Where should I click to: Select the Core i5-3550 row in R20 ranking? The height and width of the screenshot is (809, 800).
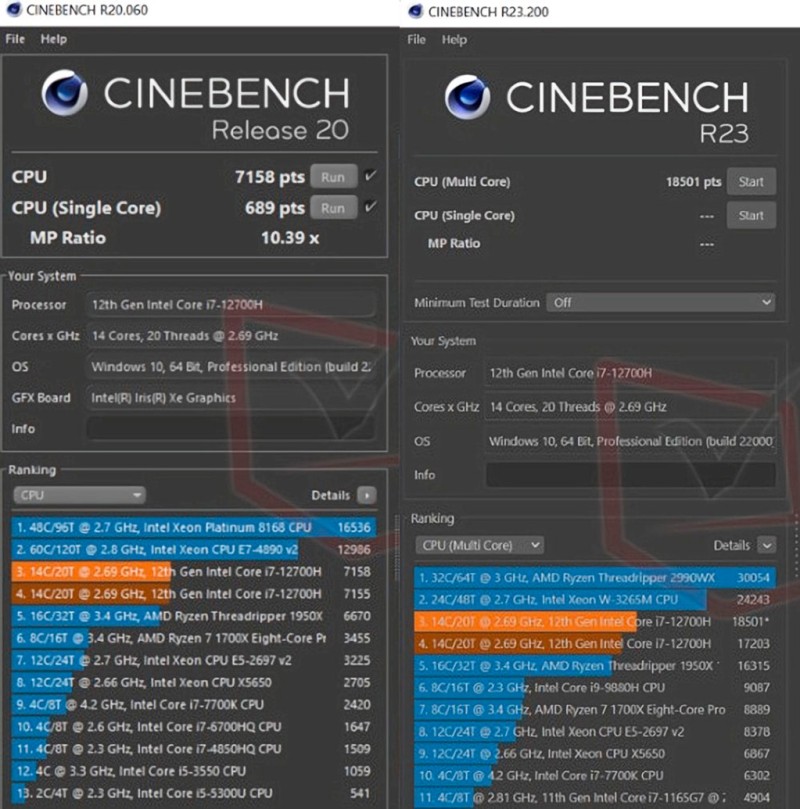click(x=193, y=771)
